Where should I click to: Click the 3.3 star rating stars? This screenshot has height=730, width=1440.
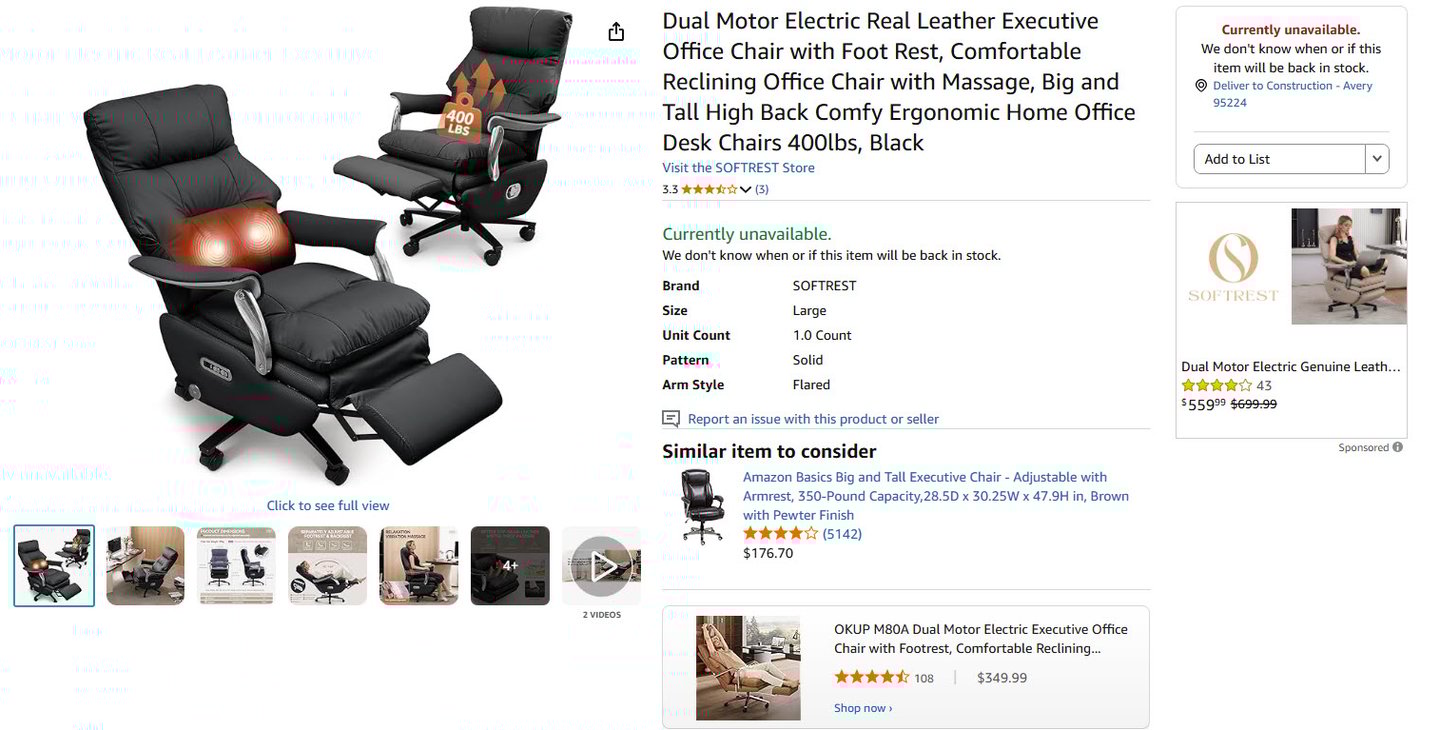point(709,189)
